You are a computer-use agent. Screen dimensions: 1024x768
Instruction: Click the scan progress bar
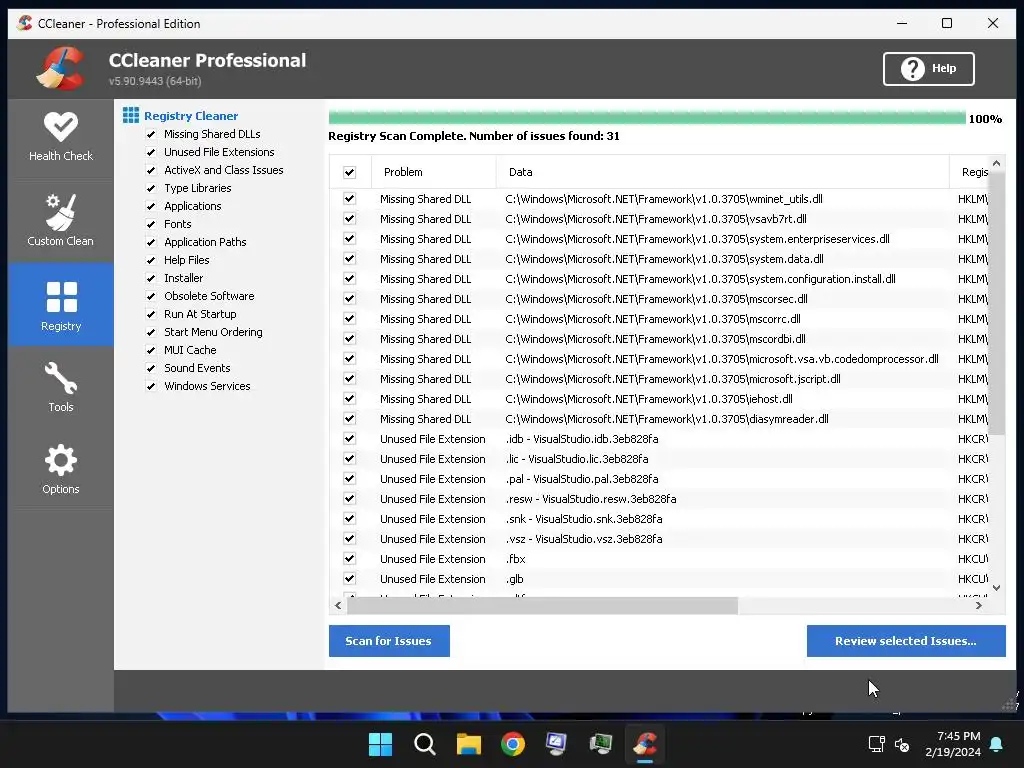(x=647, y=118)
